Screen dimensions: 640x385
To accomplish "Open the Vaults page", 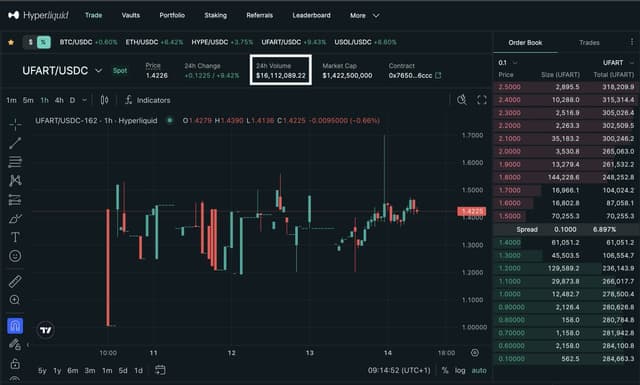I will click(x=131, y=15).
